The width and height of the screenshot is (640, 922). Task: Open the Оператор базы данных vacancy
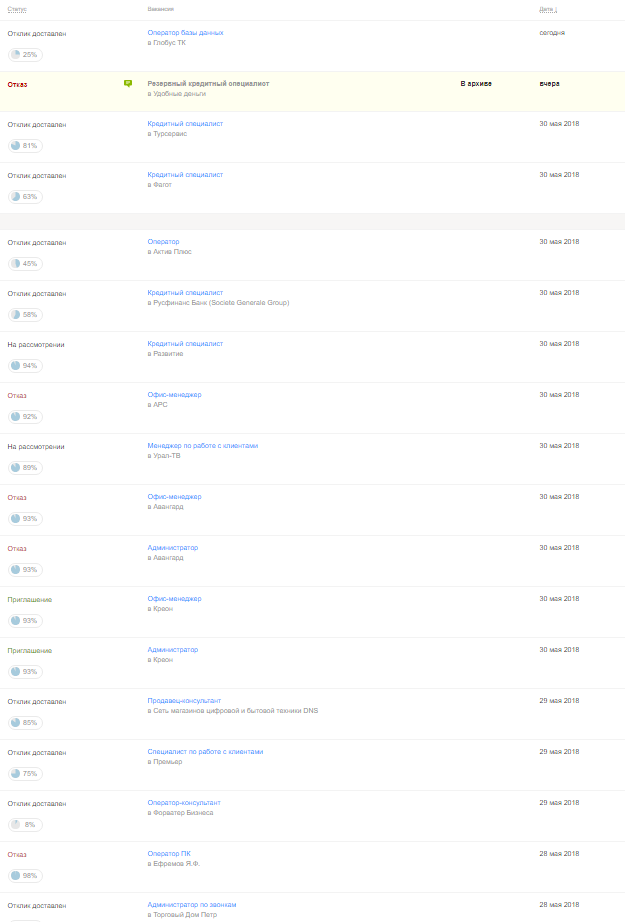tap(184, 31)
